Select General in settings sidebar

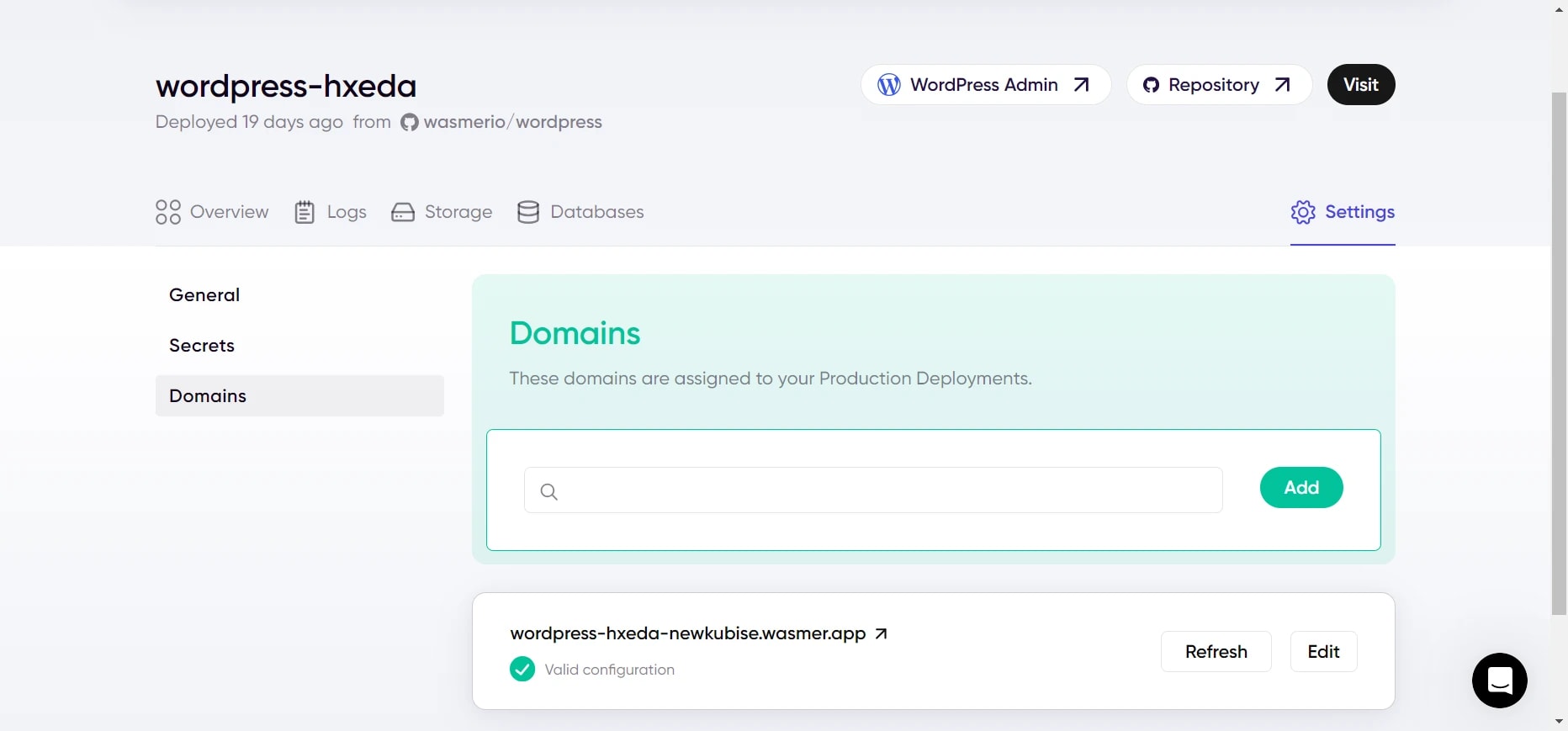[299, 295]
